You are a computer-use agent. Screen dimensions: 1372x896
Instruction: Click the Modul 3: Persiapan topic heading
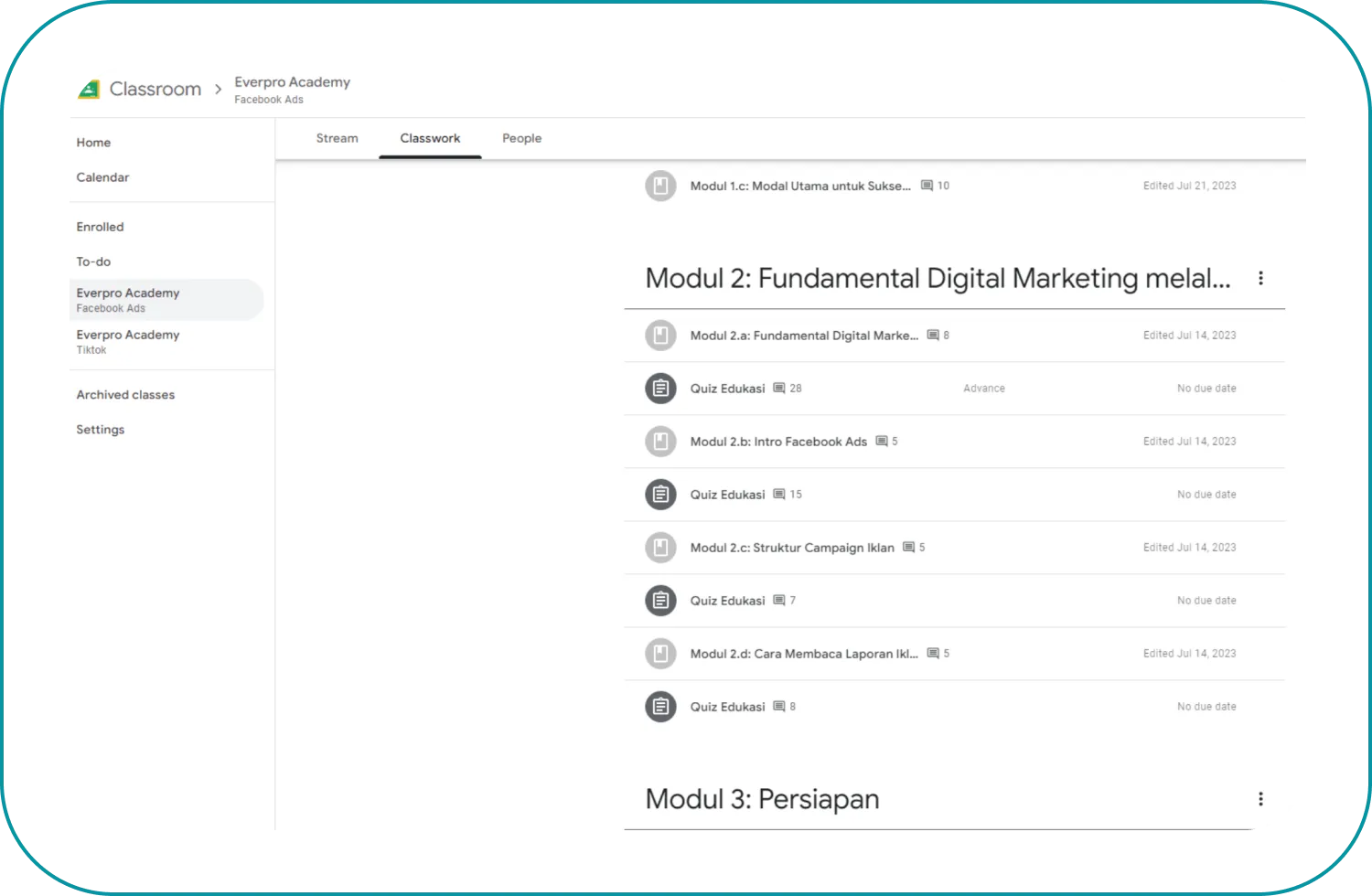click(762, 799)
